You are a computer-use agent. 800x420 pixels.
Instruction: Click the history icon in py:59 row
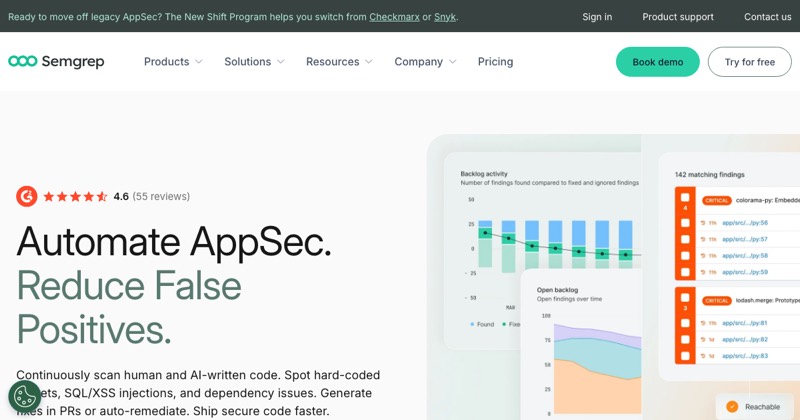click(x=703, y=272)
